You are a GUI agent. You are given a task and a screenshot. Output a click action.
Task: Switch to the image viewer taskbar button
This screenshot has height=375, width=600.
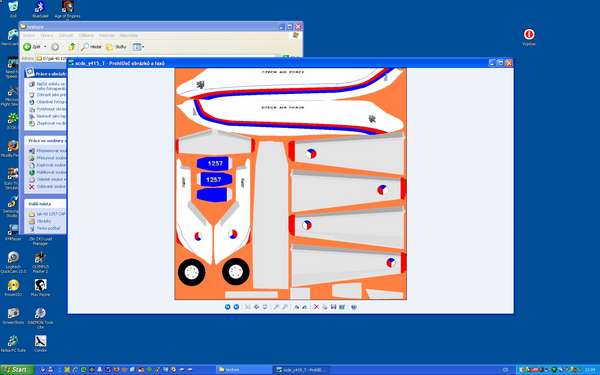pos(302,370)
